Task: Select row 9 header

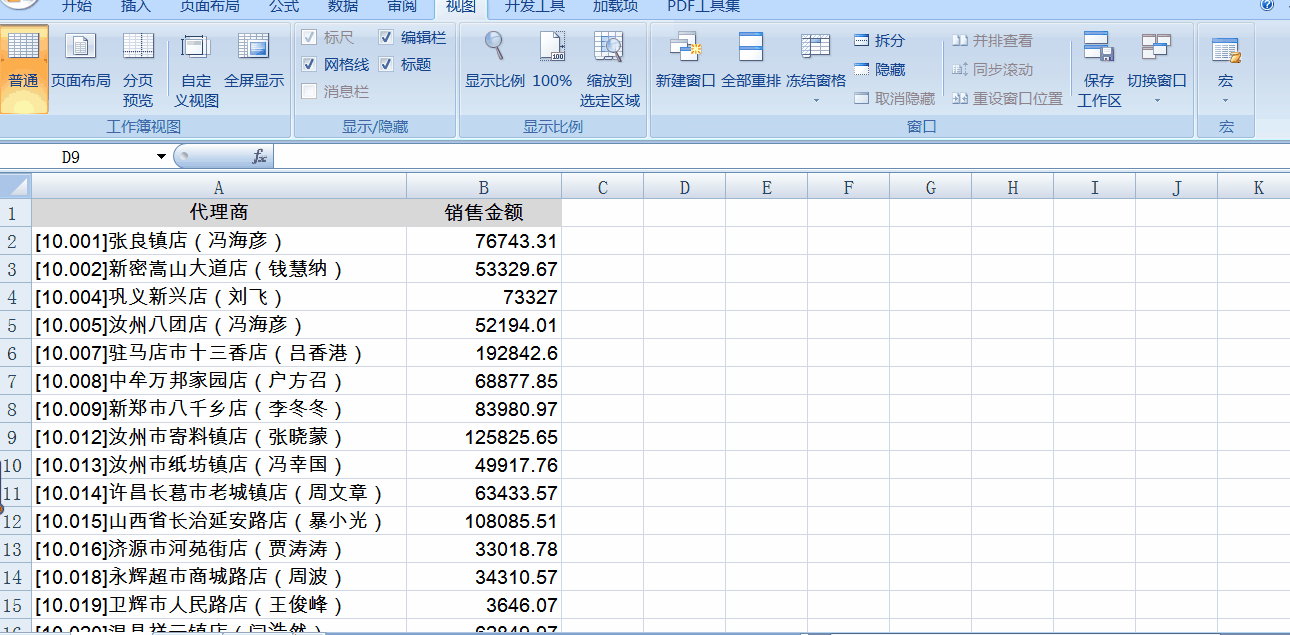Action: coord(13,437)
